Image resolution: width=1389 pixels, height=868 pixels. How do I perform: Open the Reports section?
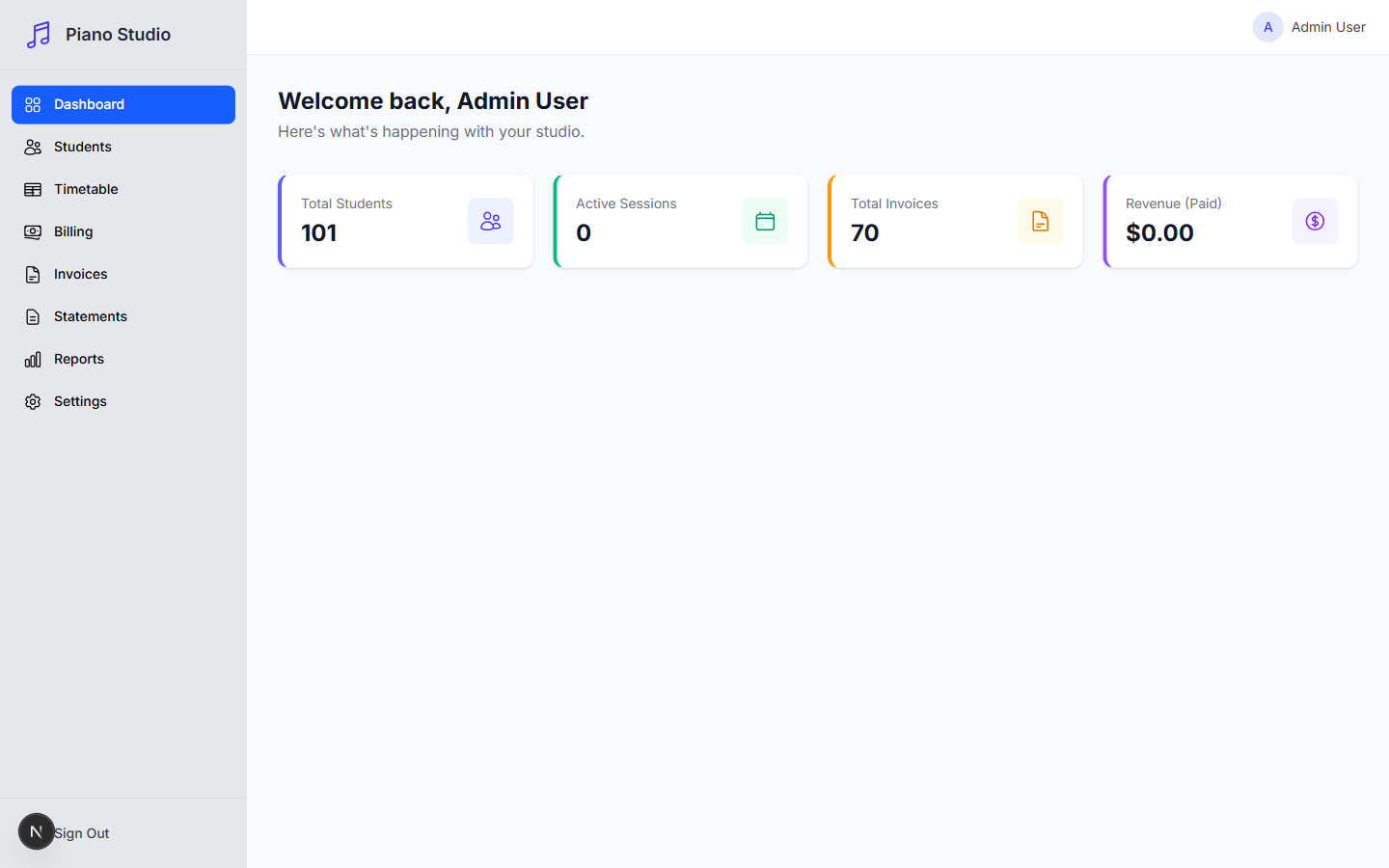click(x=123, y=359)
